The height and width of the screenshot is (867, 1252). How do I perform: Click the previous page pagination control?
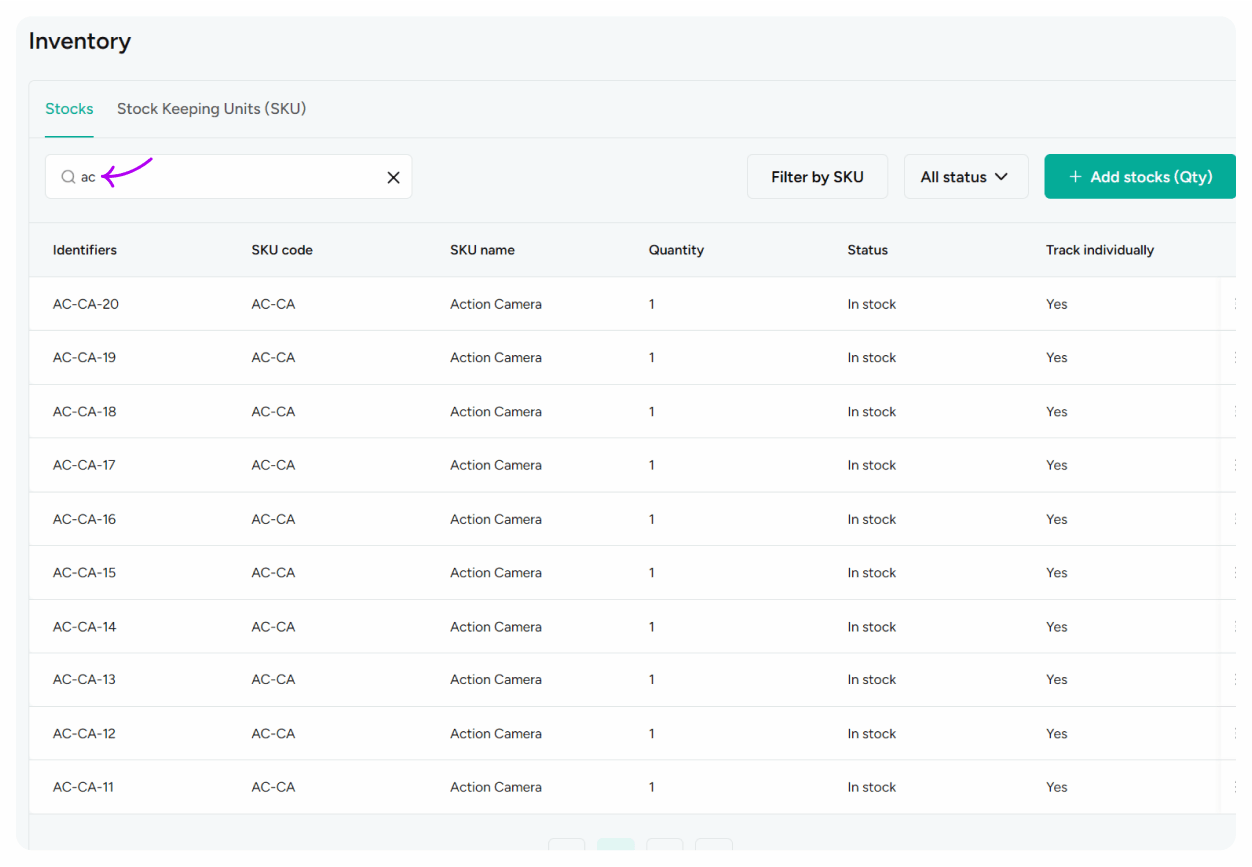coord(567,852)
